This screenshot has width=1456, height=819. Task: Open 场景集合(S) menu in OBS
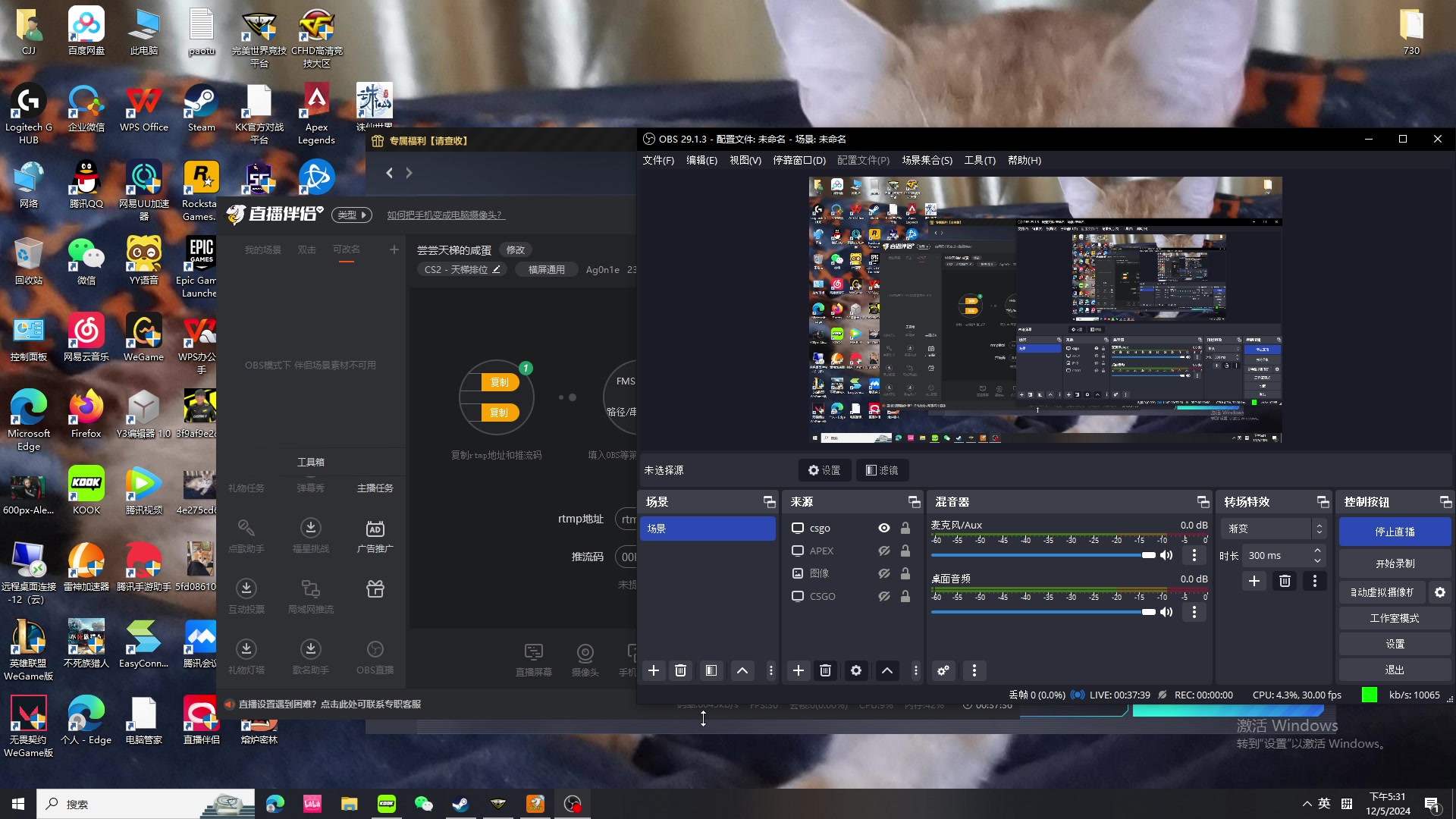click(x=927, y=160)
